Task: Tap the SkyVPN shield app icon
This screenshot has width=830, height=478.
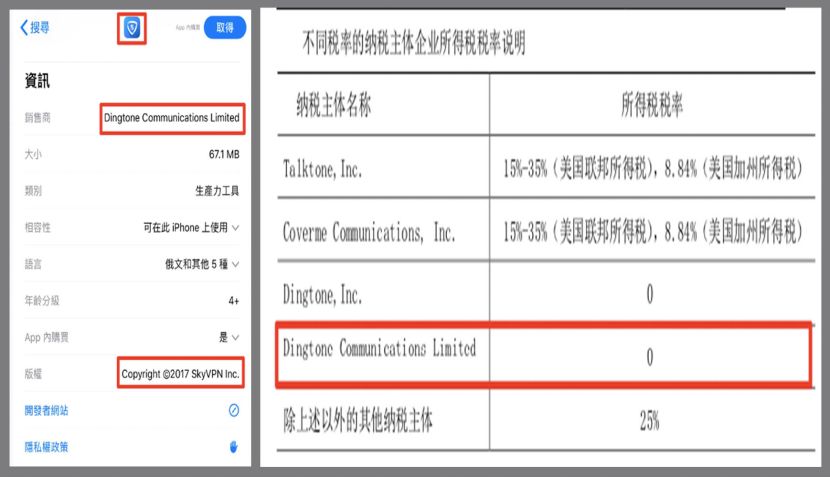Action: click(132, 28)
